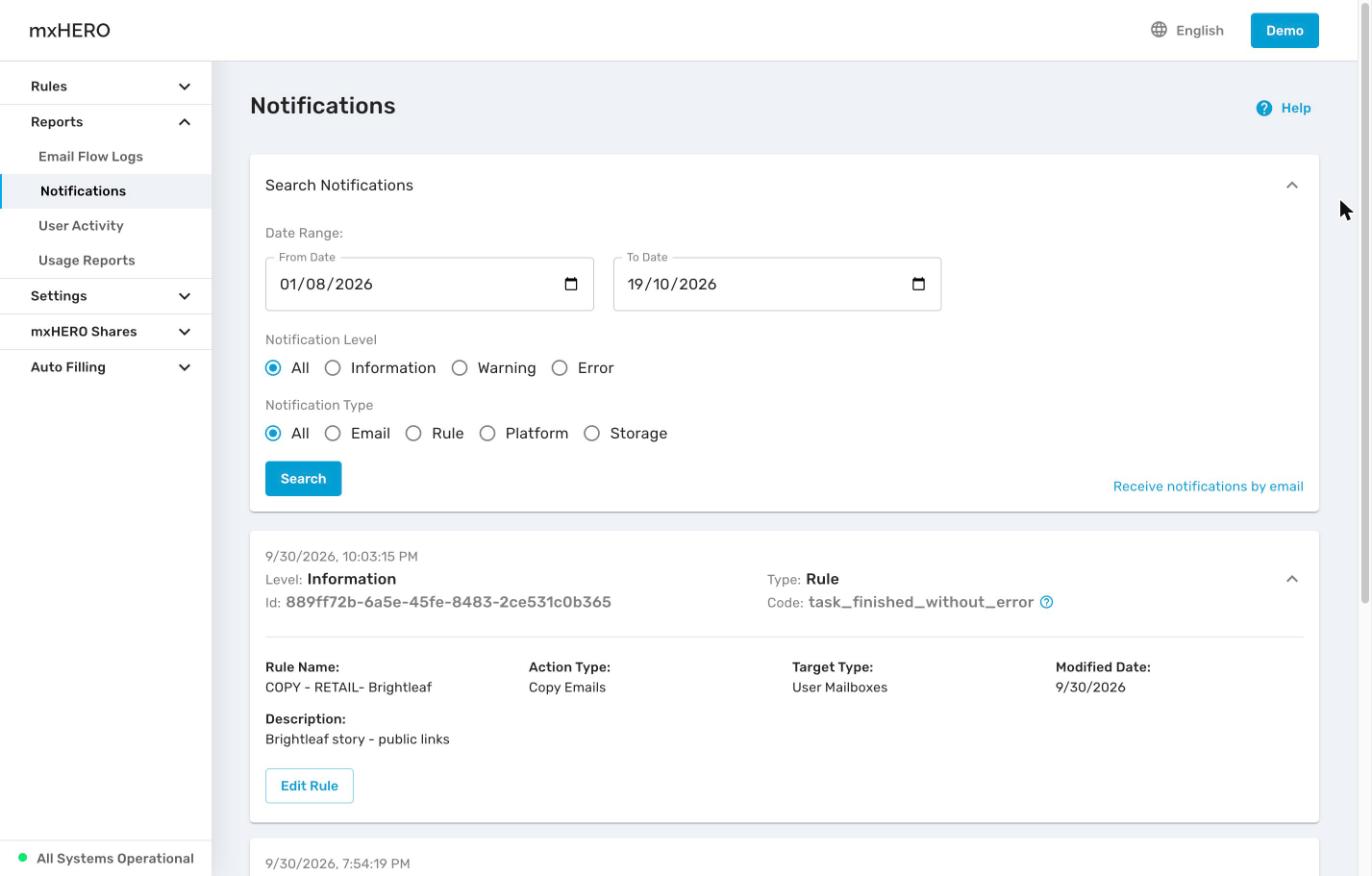Open the Notifications sidebar item

(x=106, y=191)
